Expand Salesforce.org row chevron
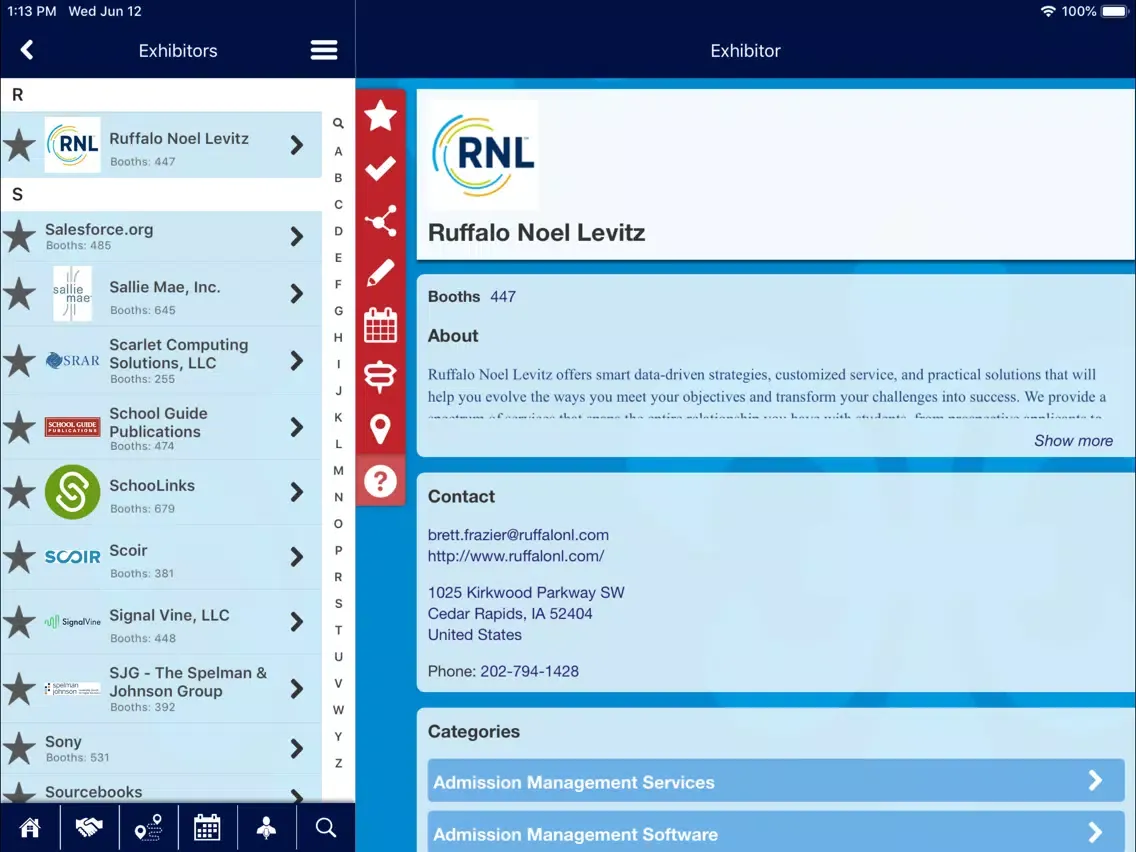Screen dimensions: 1136x852 (296, 236)
